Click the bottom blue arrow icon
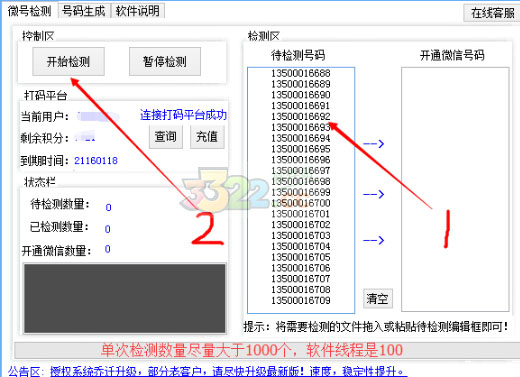 (373, 240)
